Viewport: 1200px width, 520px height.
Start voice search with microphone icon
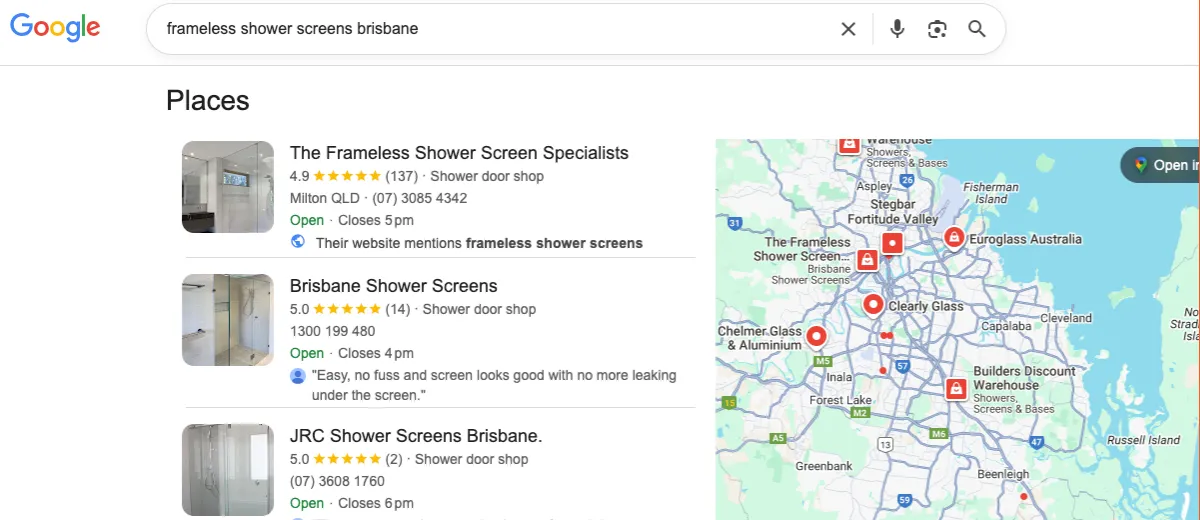pyautogui.click(x=897, y=29)
